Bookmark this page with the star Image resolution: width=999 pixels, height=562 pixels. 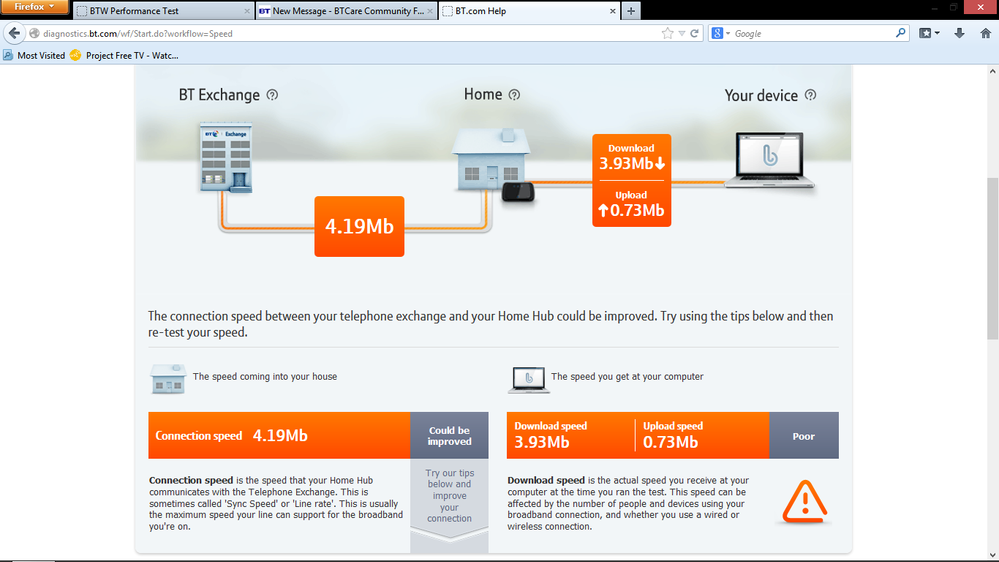point(667,34)
